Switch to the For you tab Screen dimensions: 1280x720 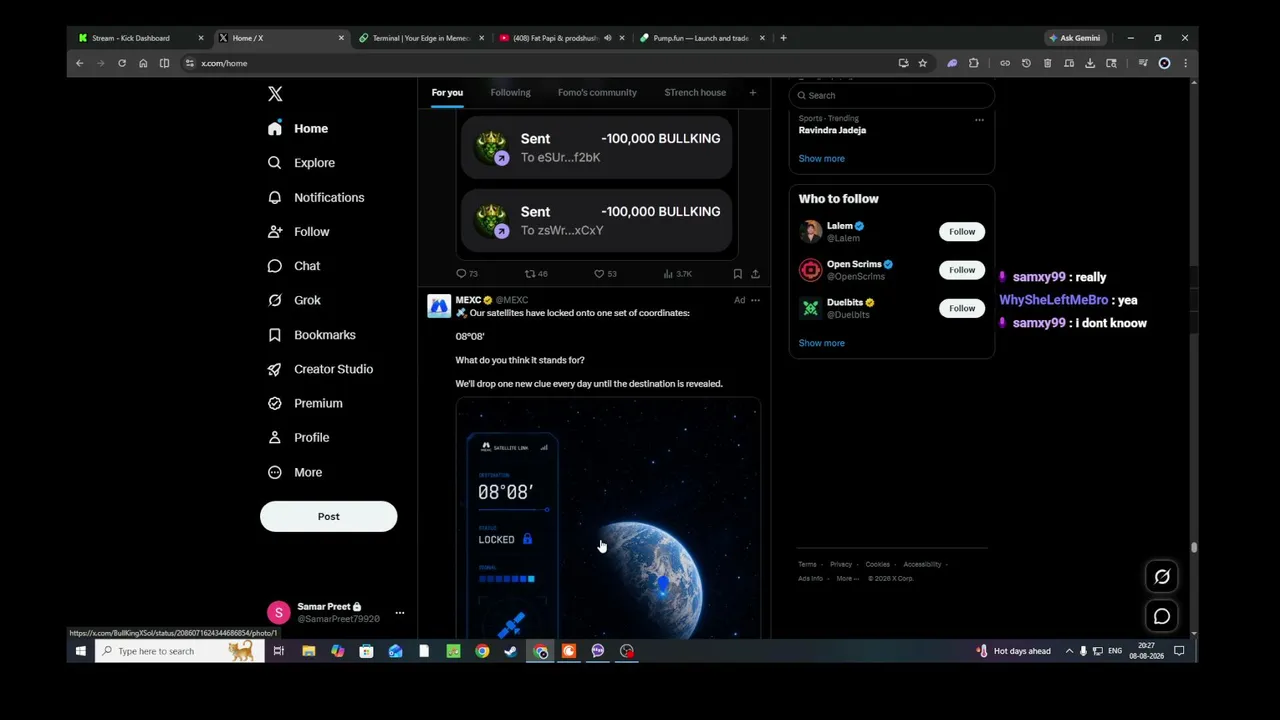[x=447, y=93]
